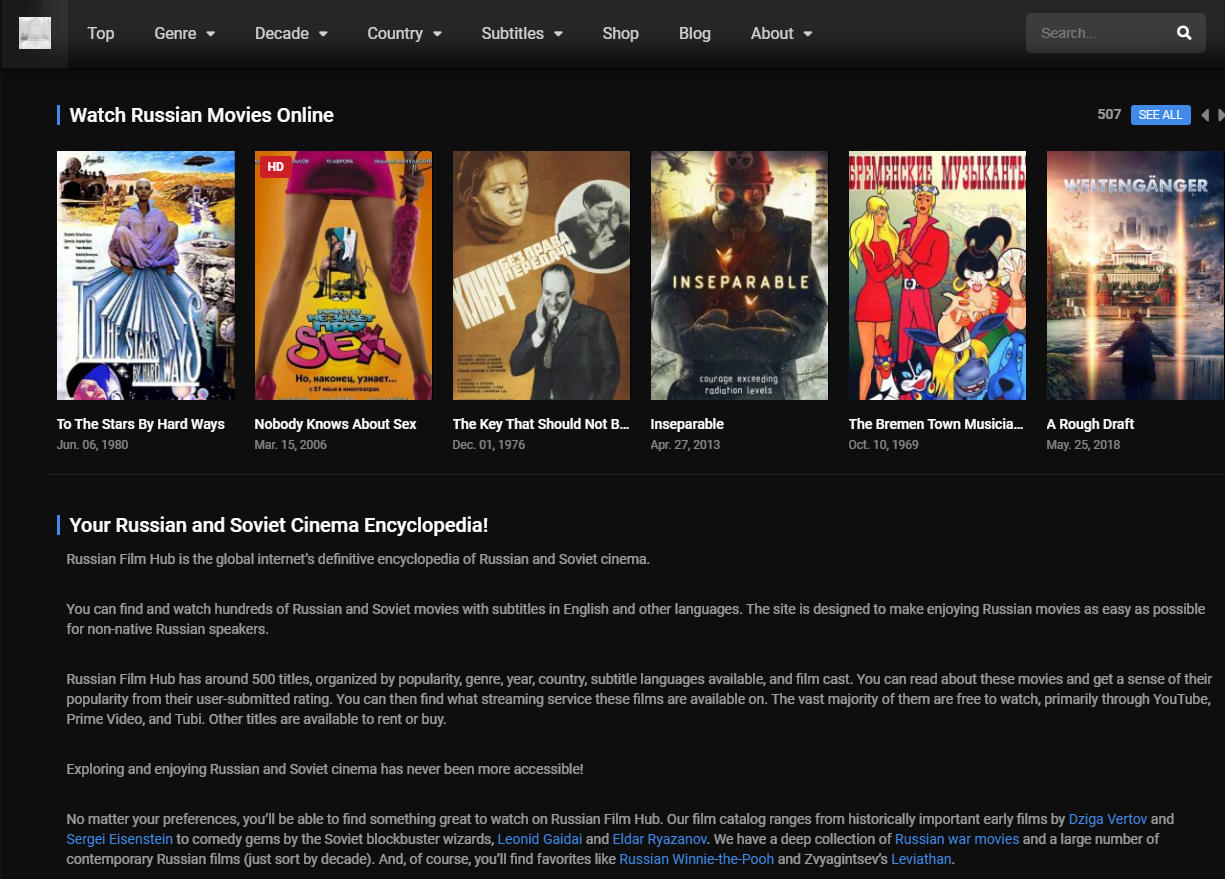Click the site logo in the navbar

(x=34, y=33)
